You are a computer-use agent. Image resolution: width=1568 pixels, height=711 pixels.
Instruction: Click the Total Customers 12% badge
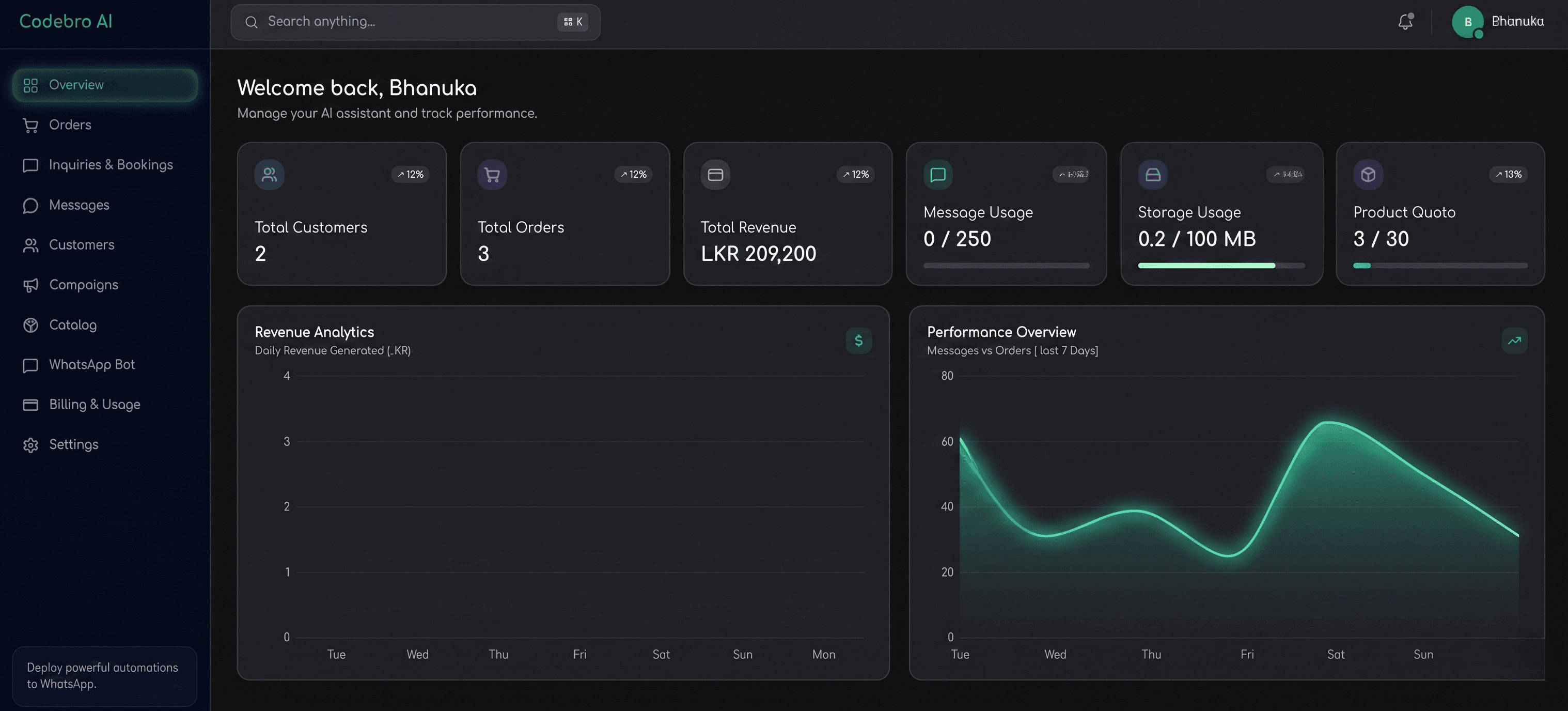[410, 175]
